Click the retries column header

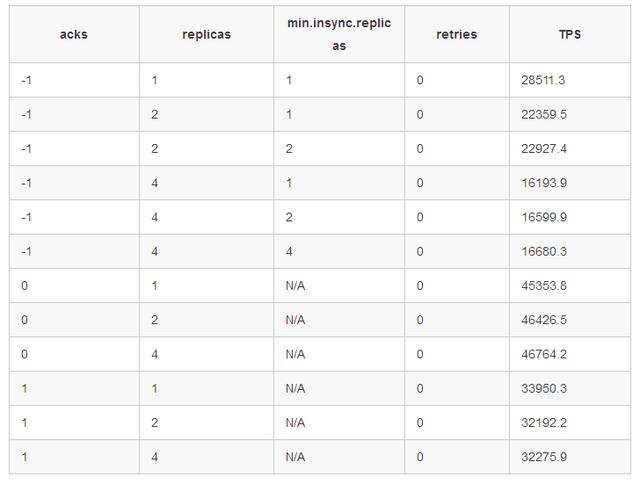tap(457, 34)
